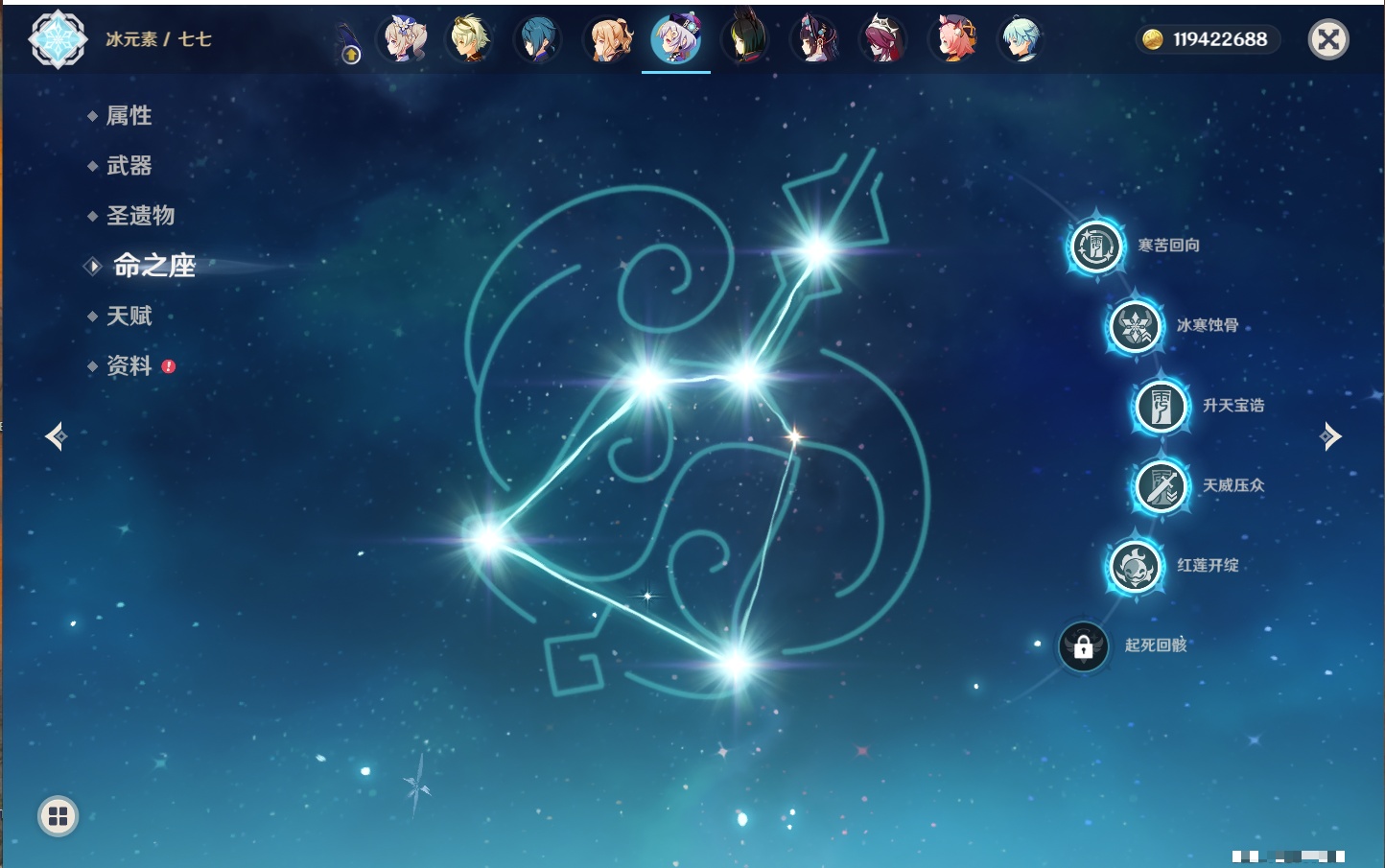The width and height of the screenshot is (1385, 868).
Task: Click the red alert badge beside 资料
Action: tap(169, 366)
